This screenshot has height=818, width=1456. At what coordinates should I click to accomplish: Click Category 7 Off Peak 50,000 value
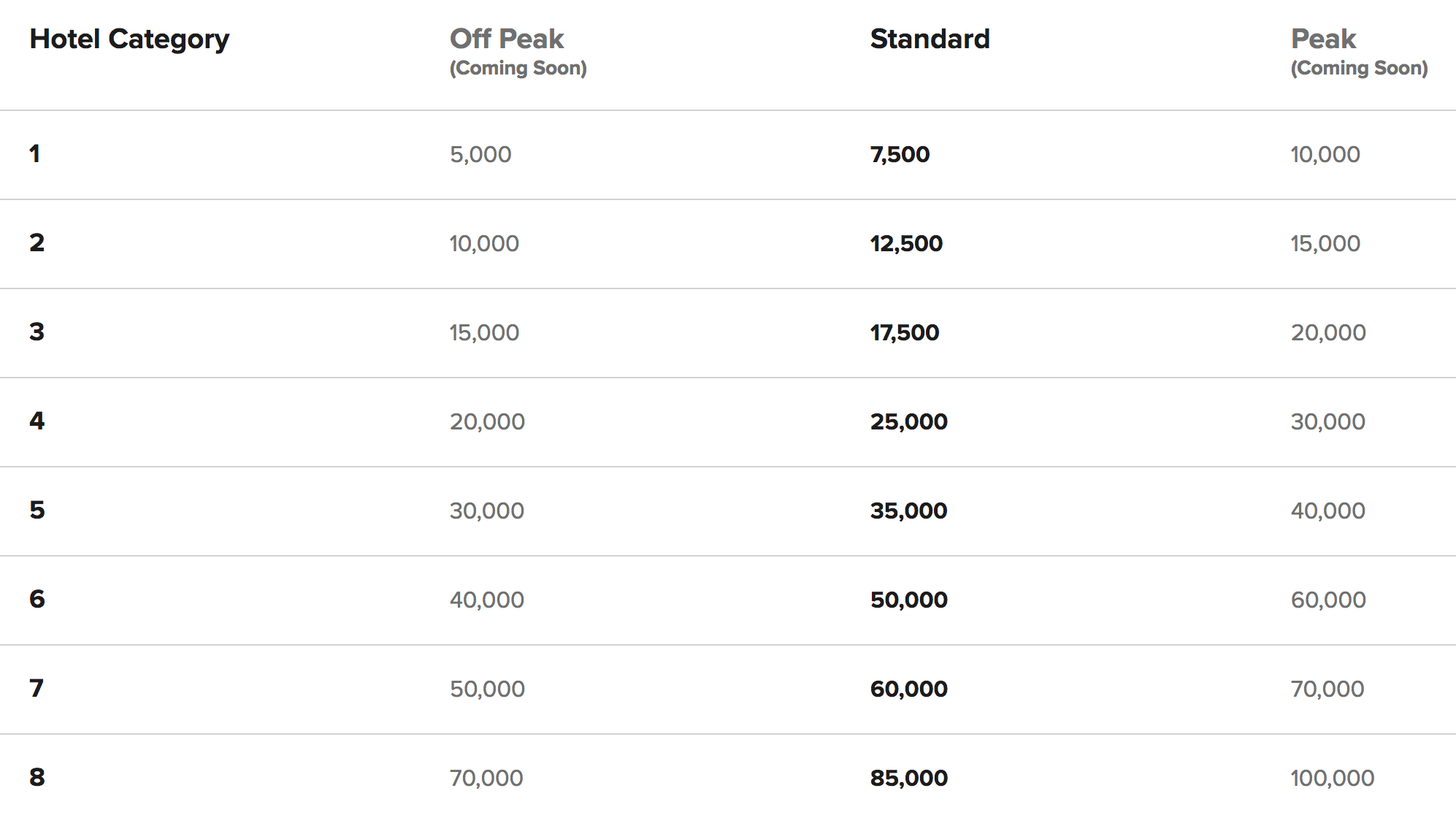point(487,689)
